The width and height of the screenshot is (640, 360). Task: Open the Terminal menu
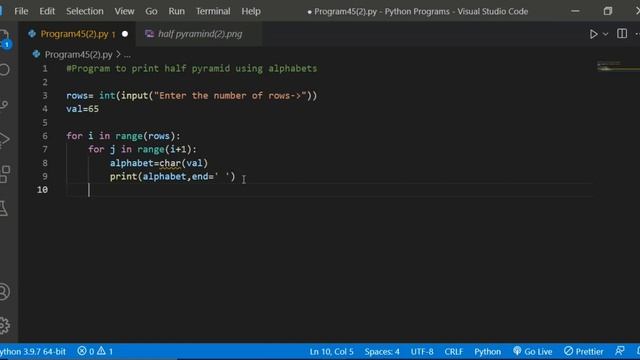213,11
